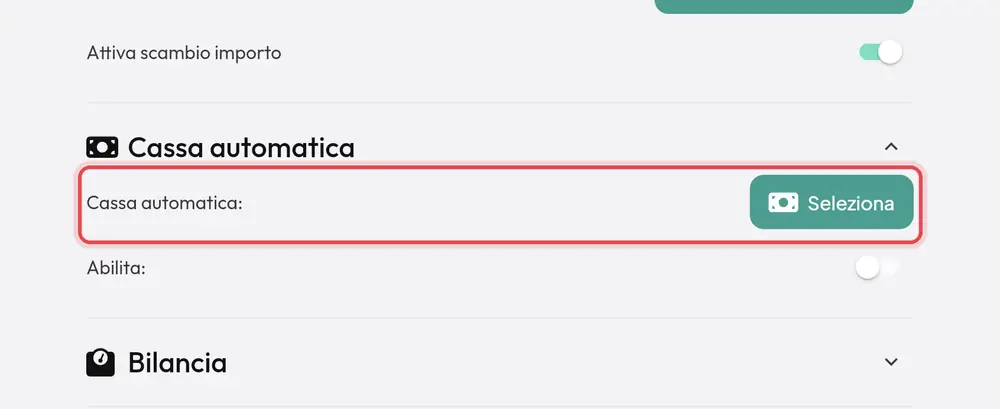
Task: Click empty space inside red-outlined Cassa automatica row
Action: (497, 203)
